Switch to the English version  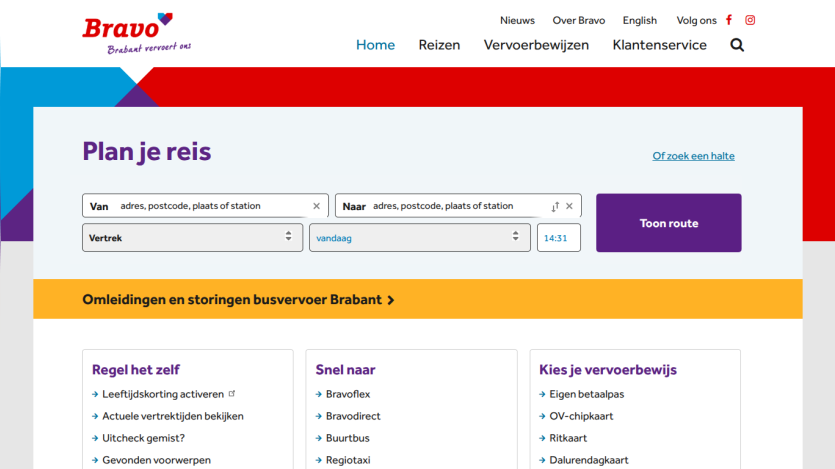[640, 20]
